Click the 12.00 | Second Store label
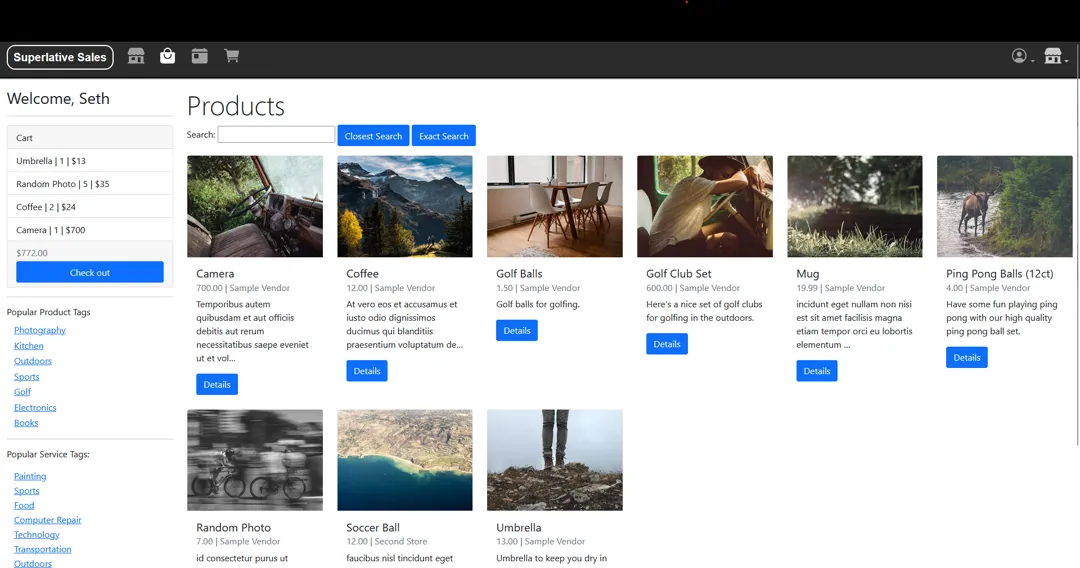 [x=386, y=541]
